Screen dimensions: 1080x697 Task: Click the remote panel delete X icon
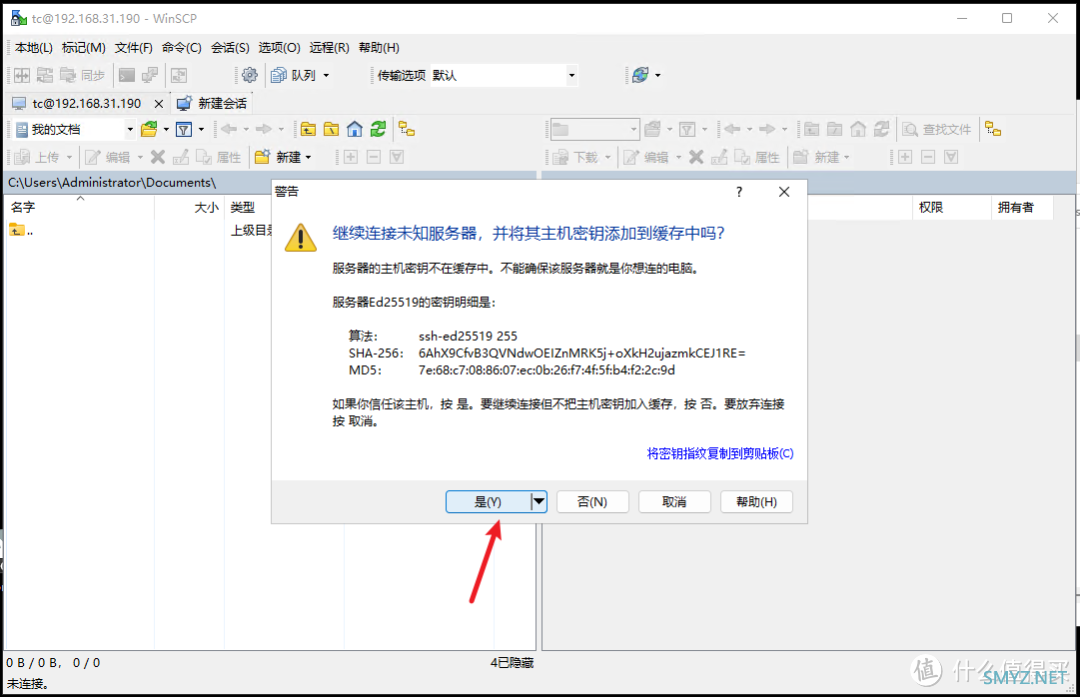[x=696, y=157]
